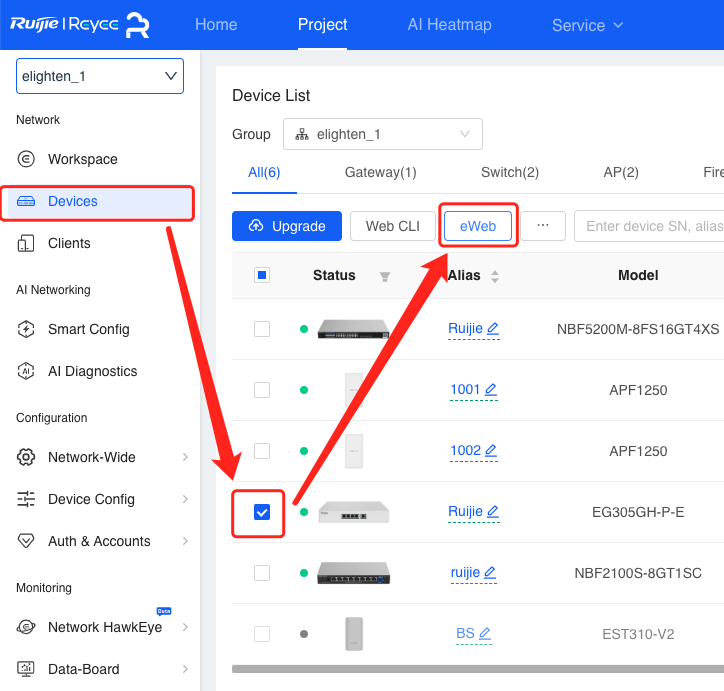Click the edit pencil next to alias 1002
Screen dimensions: 724x691
tap(491, 451)
